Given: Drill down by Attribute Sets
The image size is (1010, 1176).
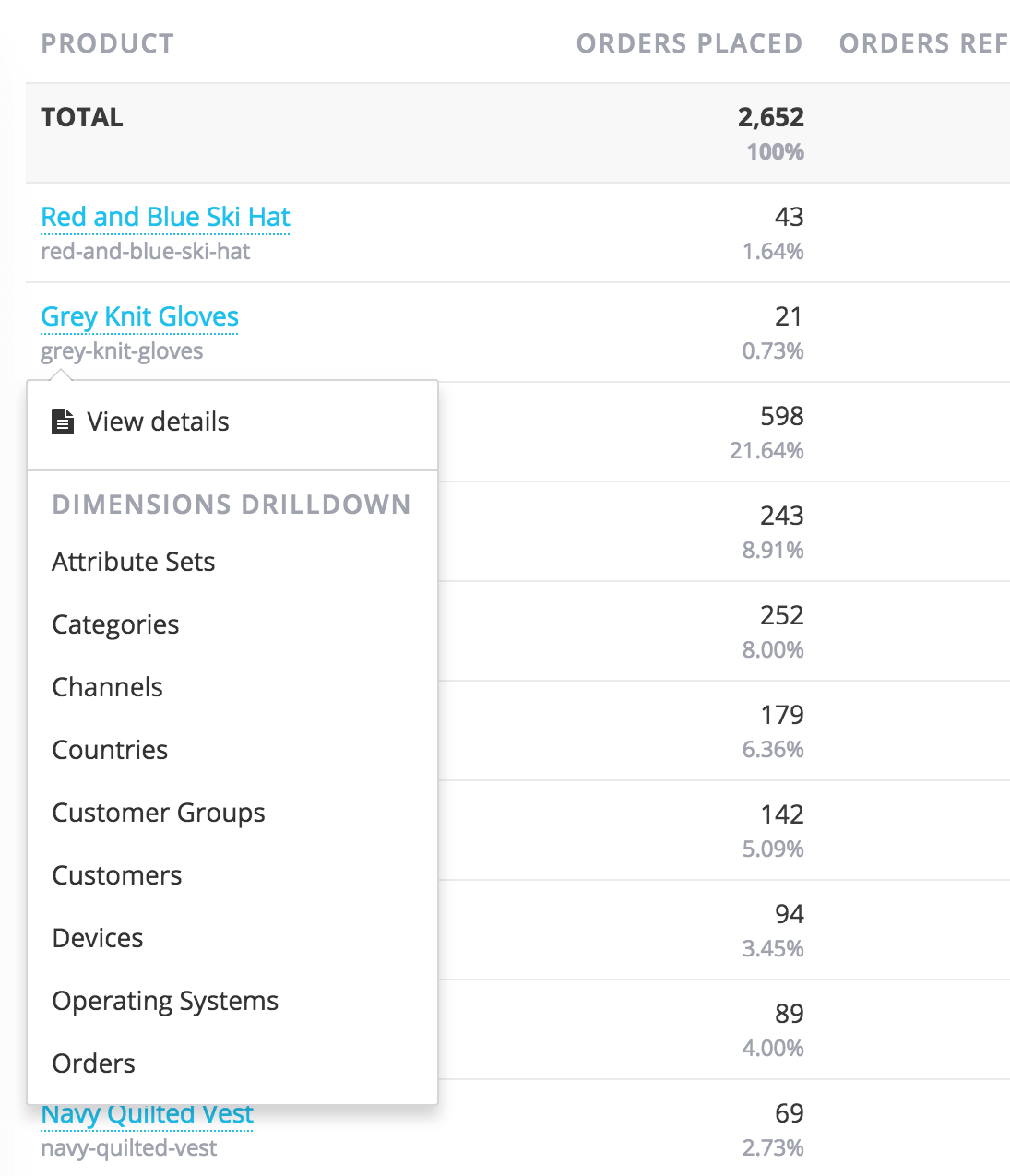Looking at the screenshot, I should [x=134, y=562].
